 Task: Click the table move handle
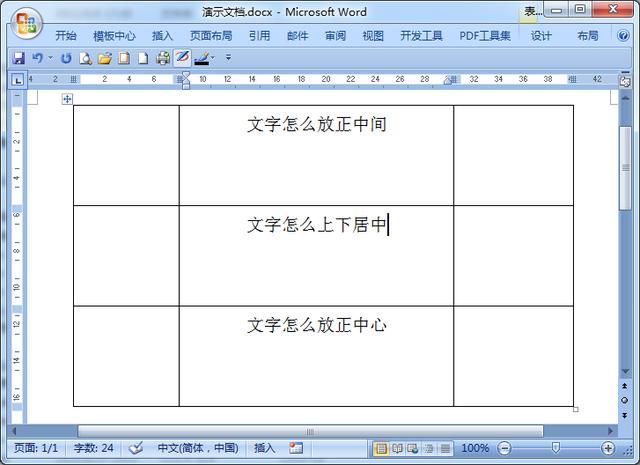pos(67,99)
